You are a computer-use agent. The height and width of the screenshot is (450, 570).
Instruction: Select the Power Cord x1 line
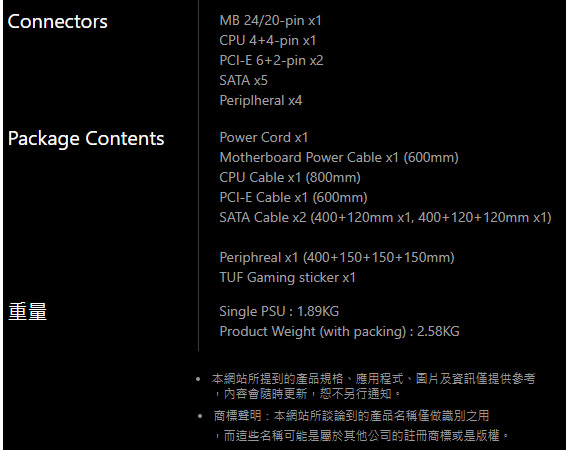coord(264,137)
